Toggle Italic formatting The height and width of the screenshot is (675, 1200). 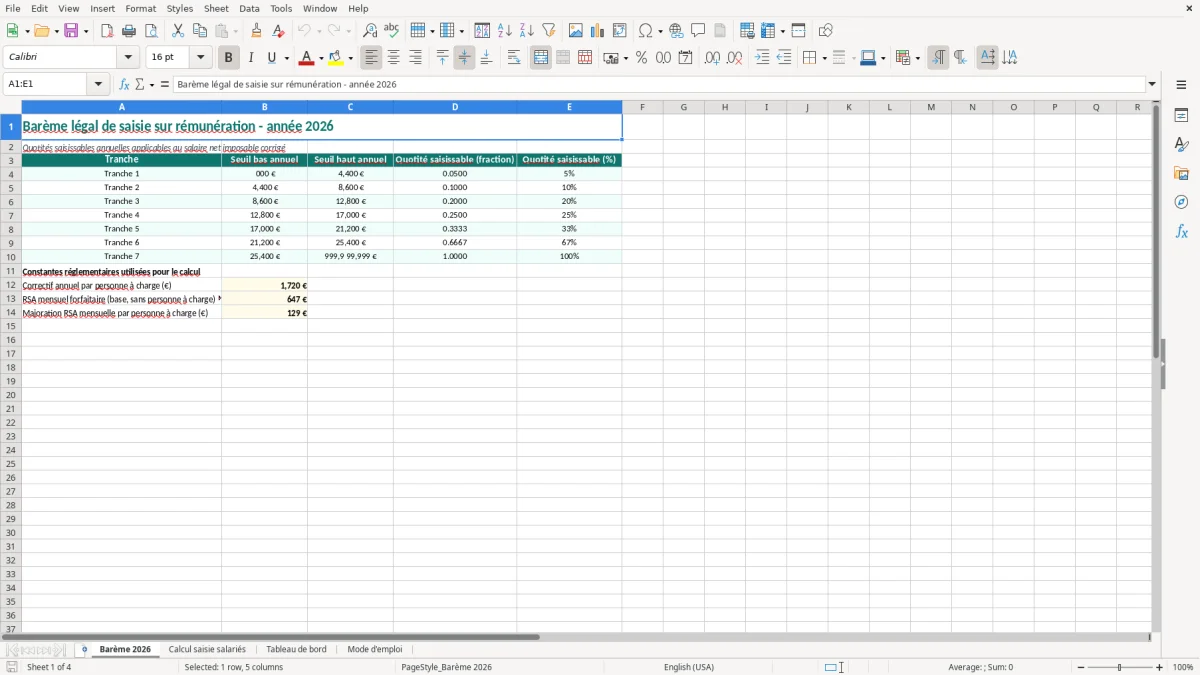[250, 58]
